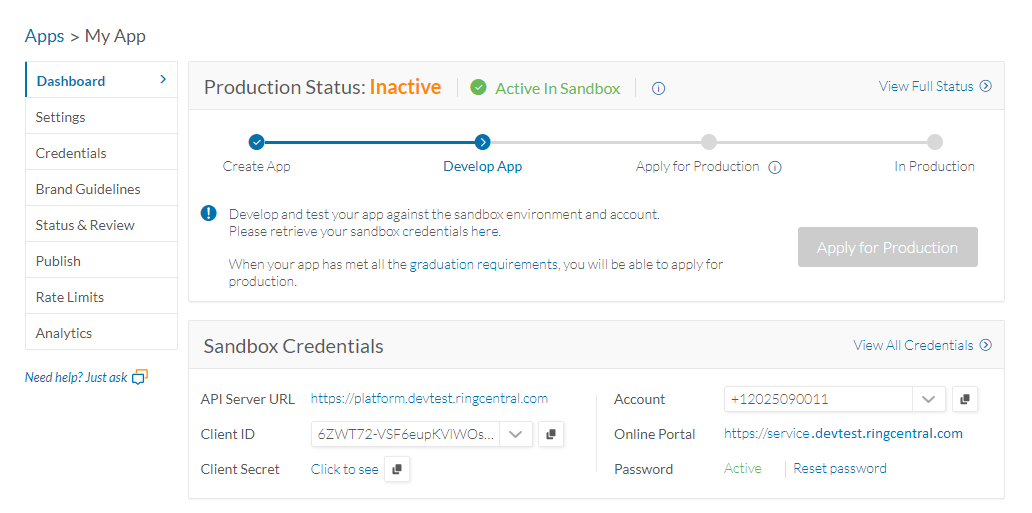1032x513 pixels.
Task: Open the Dashboard sidebar item
Action: coord(101,81)
